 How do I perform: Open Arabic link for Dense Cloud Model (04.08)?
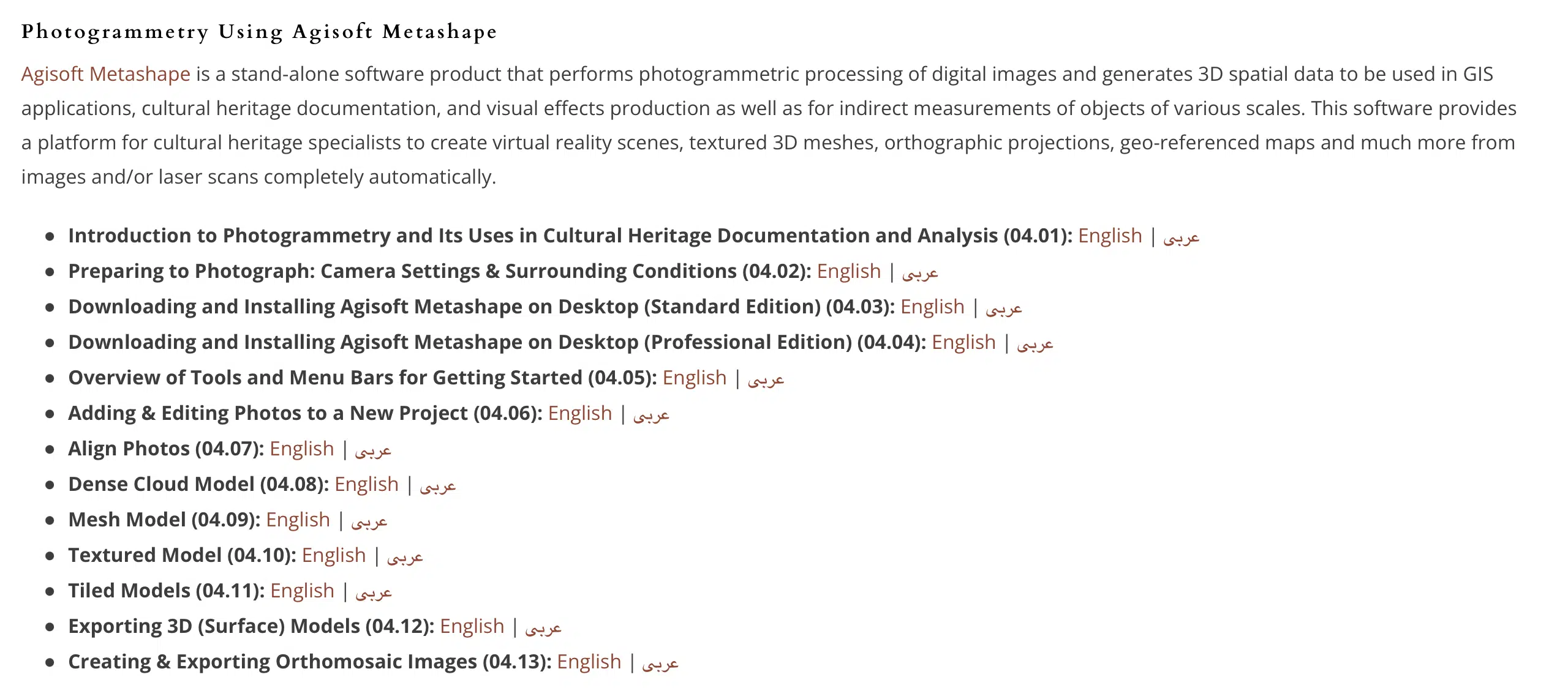437,486
